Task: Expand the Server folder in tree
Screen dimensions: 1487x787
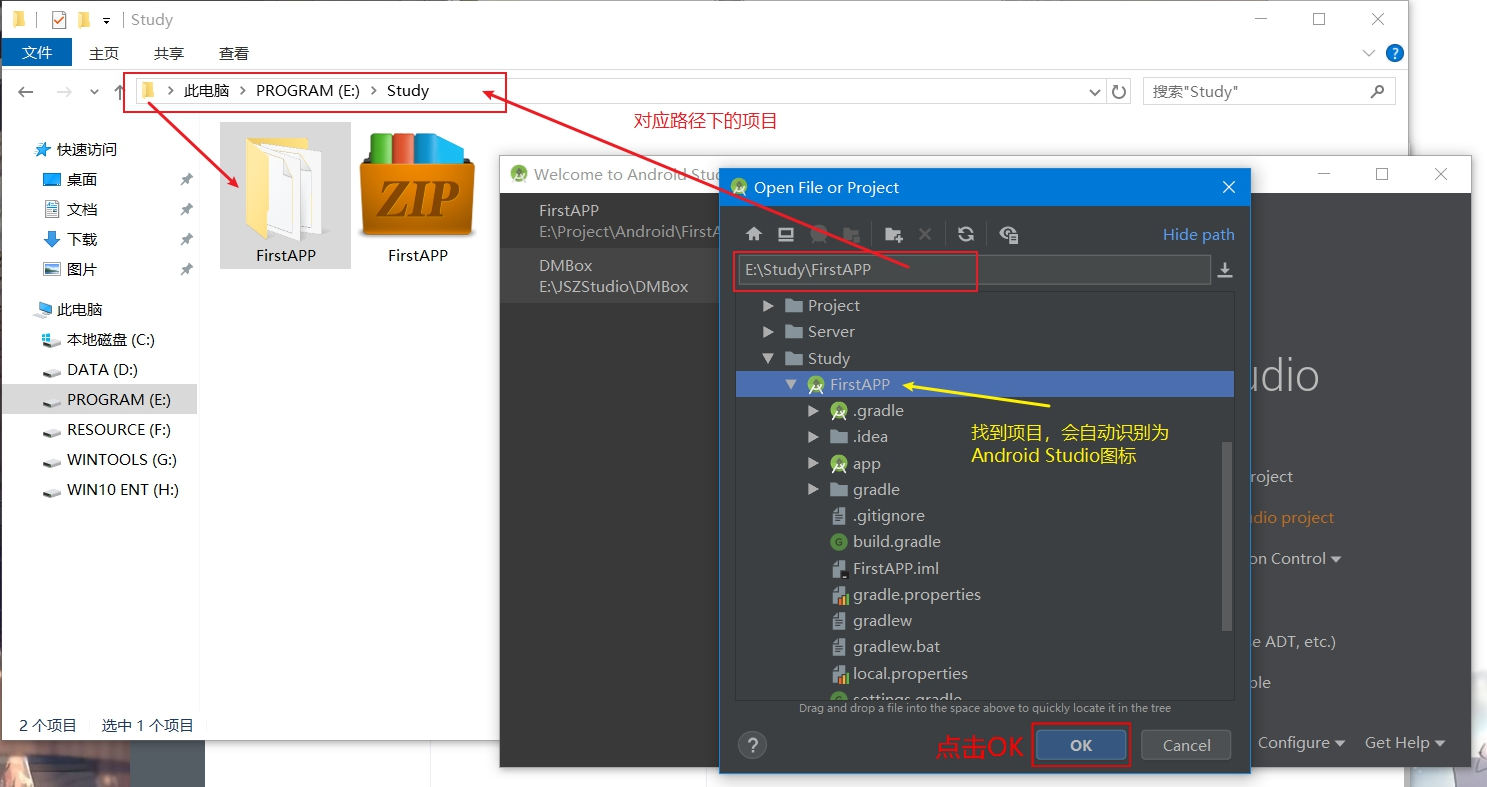Action: click(x=768, y=331)
